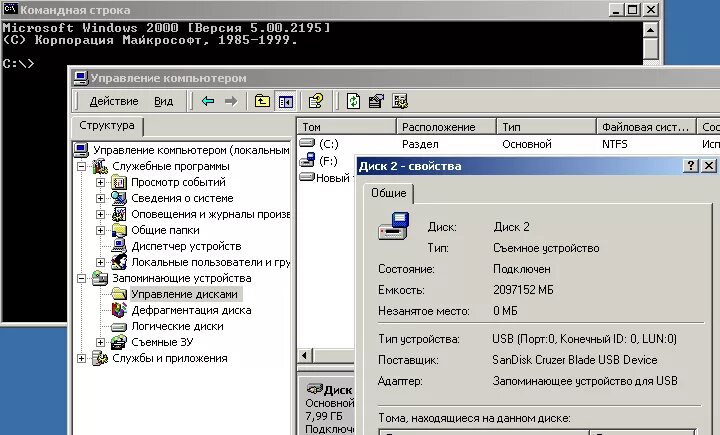
Task: Expand the Сведения о системе node
Action: pos(100,198)
